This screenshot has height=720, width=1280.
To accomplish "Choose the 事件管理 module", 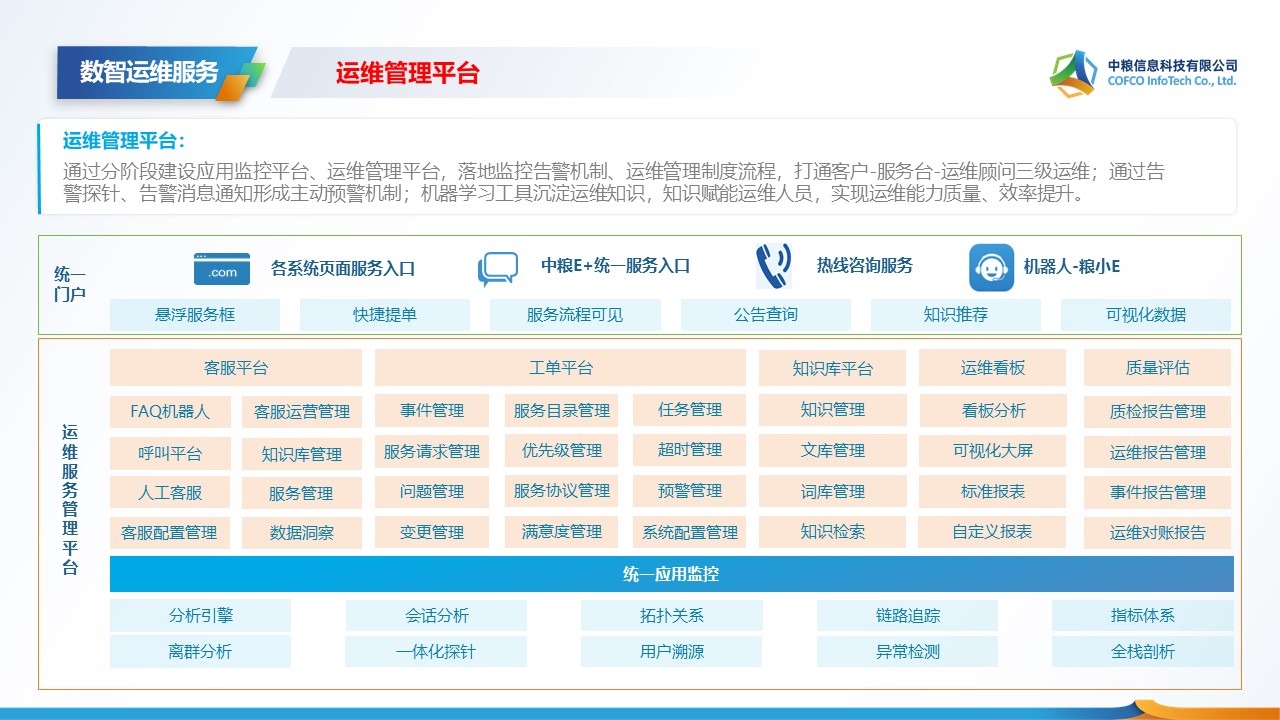I will pyautogui.click(x=432, y=411).
